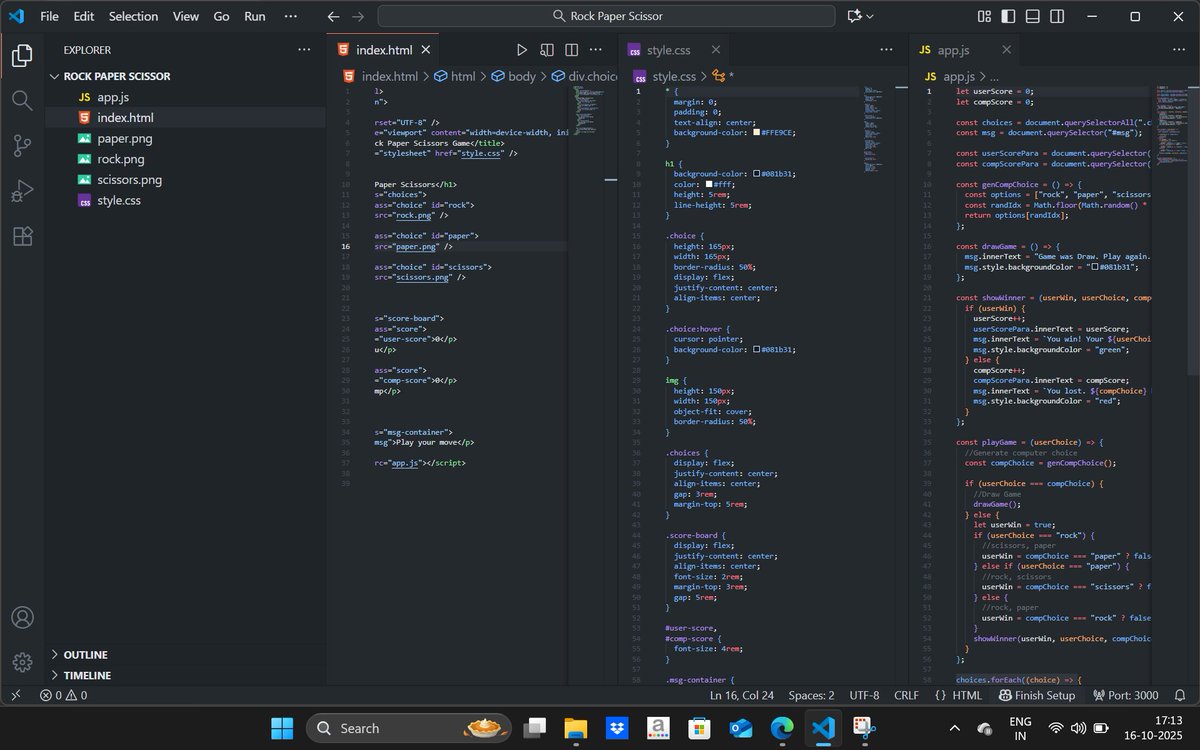Open File Explorer from taskbar
The height and width of the screenshot is (750, 1200).
[x=575, y=728]
